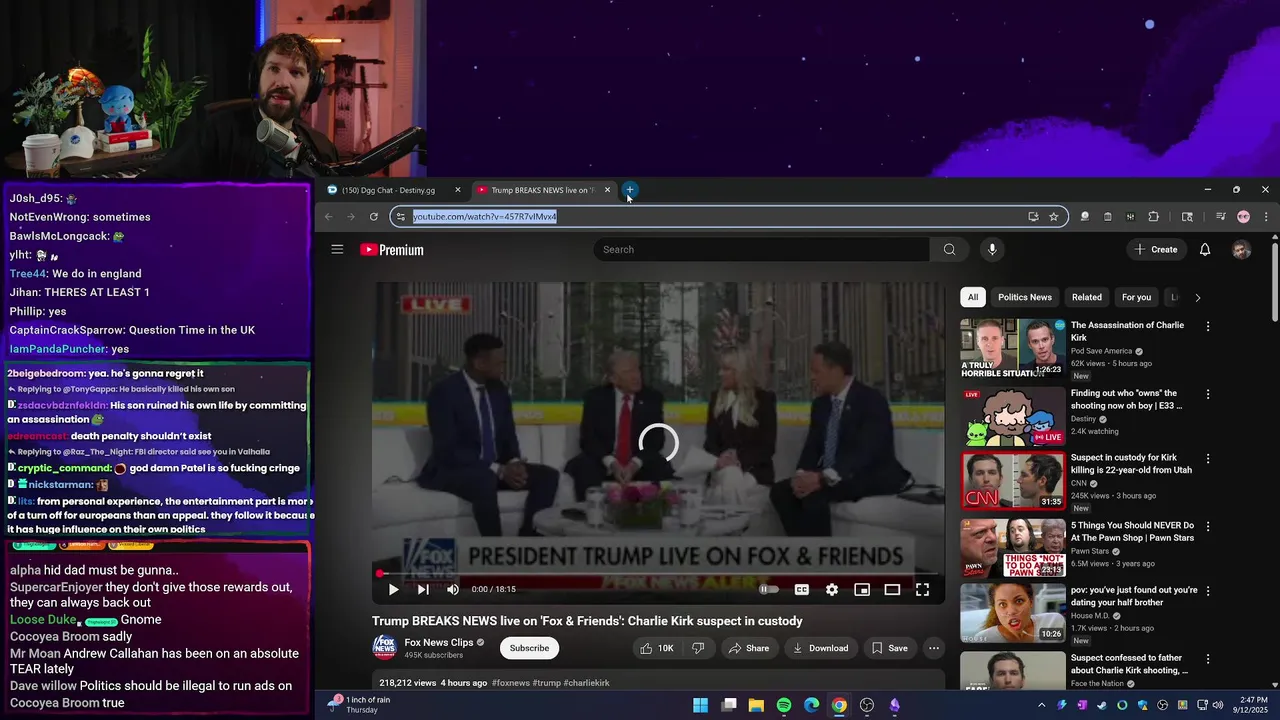Screen dimensions: 1280x720
Task: Open YouTube account avatar menu
Action: [1241, 249]
